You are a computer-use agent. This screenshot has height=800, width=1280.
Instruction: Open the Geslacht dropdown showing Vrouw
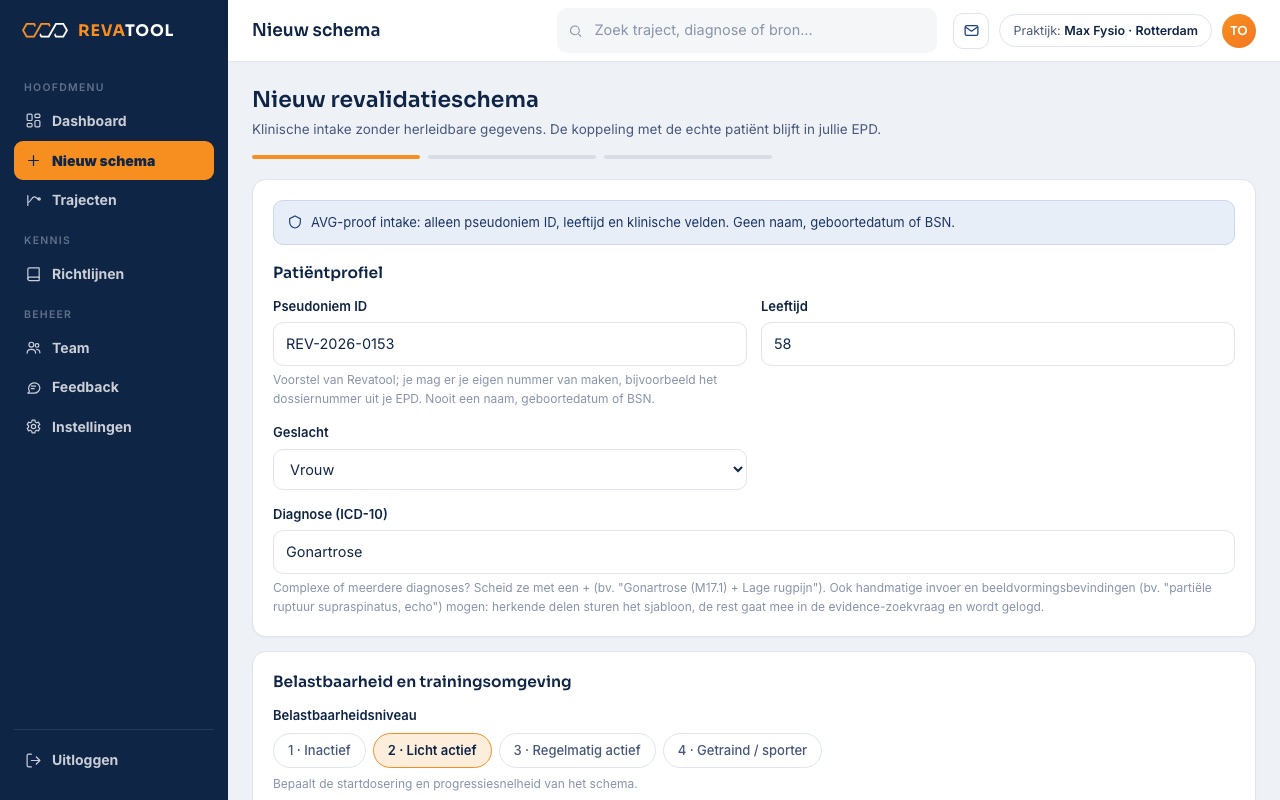510,470
